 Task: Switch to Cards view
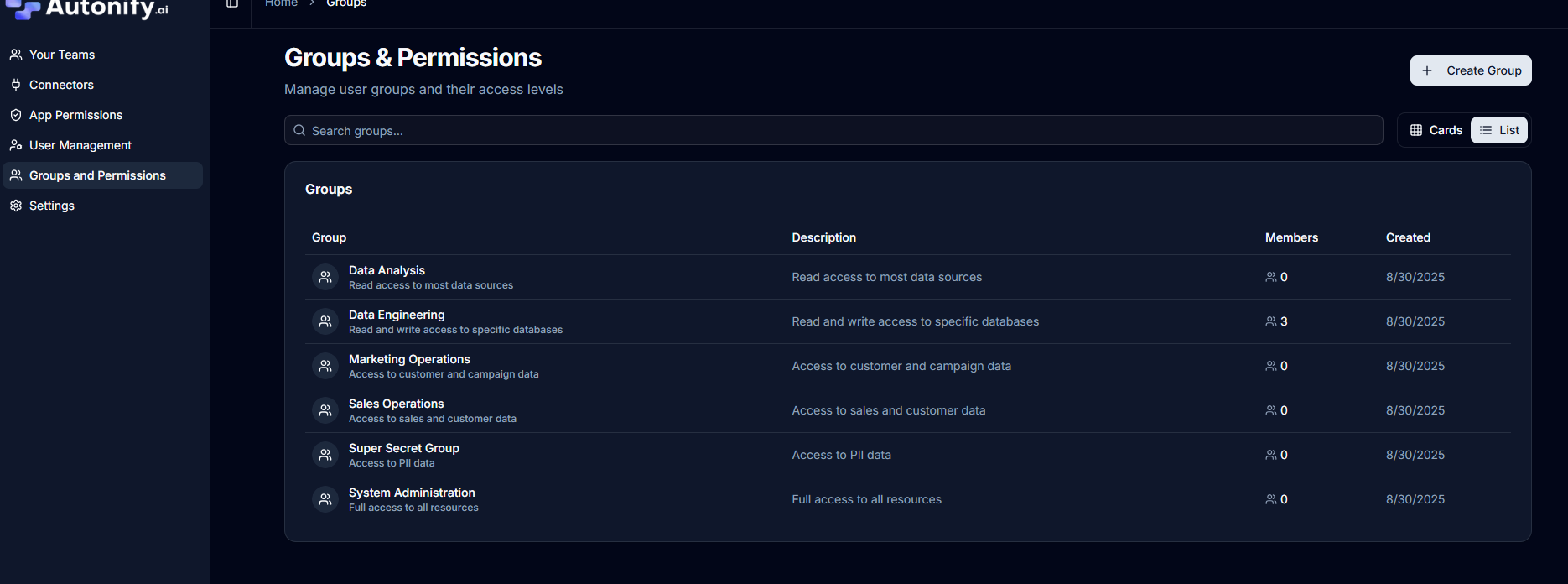(1436, 130)
